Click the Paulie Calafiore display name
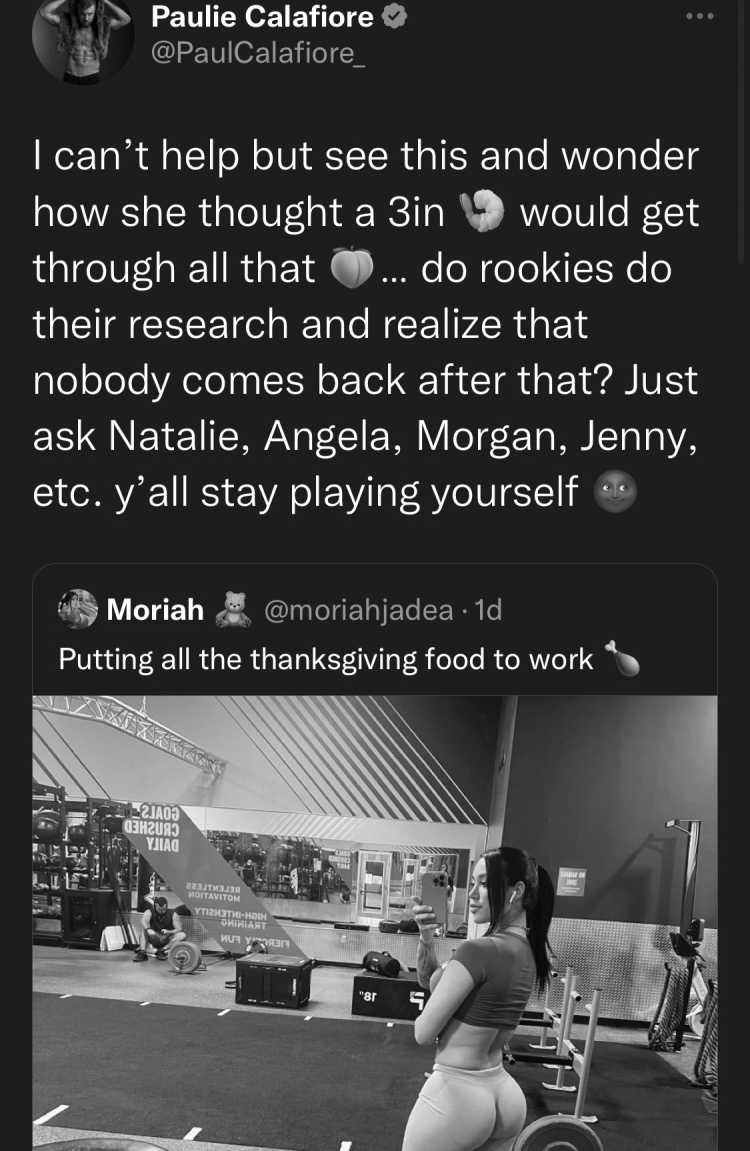 click(262, 17)
